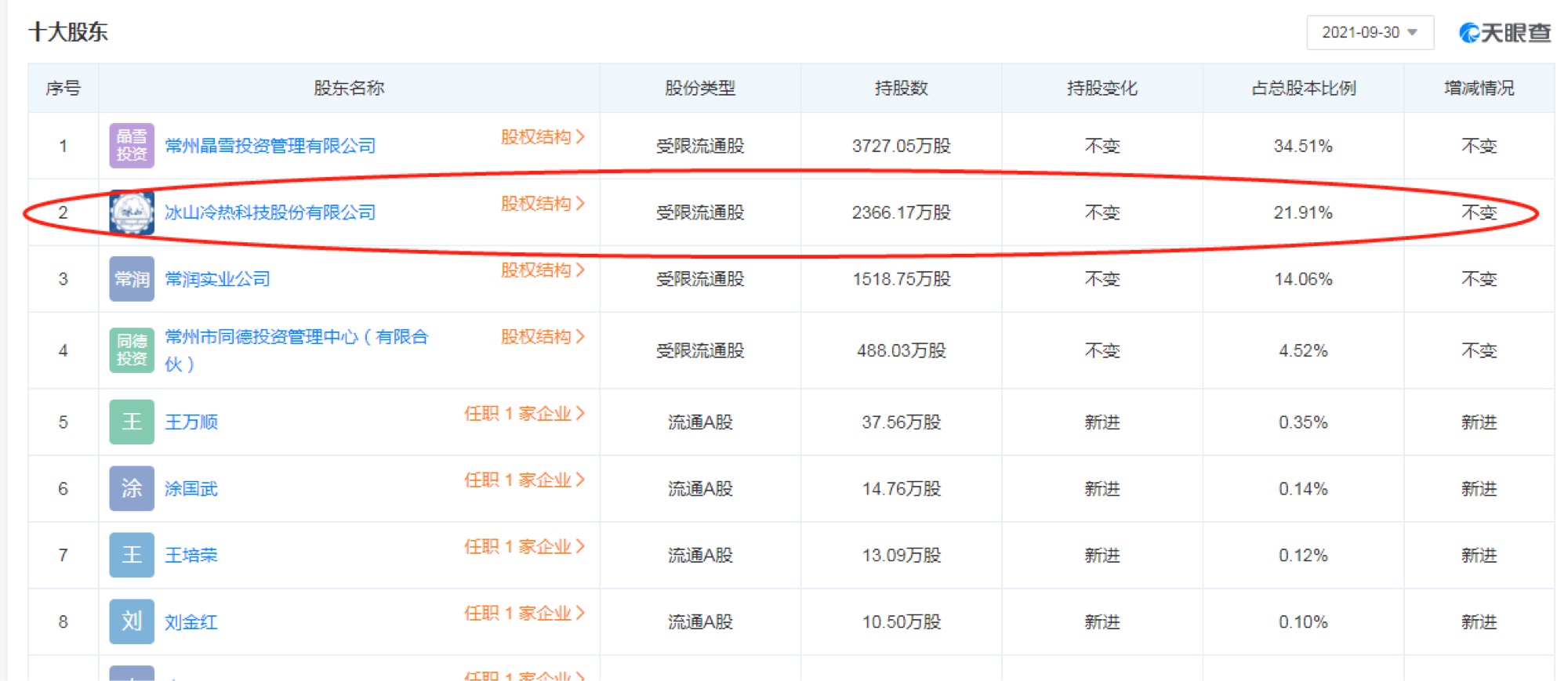Click the 晶雪投资 shareholder logo icon
The width and height of the screenshot is (1568, 681).
tap(132, 146)
